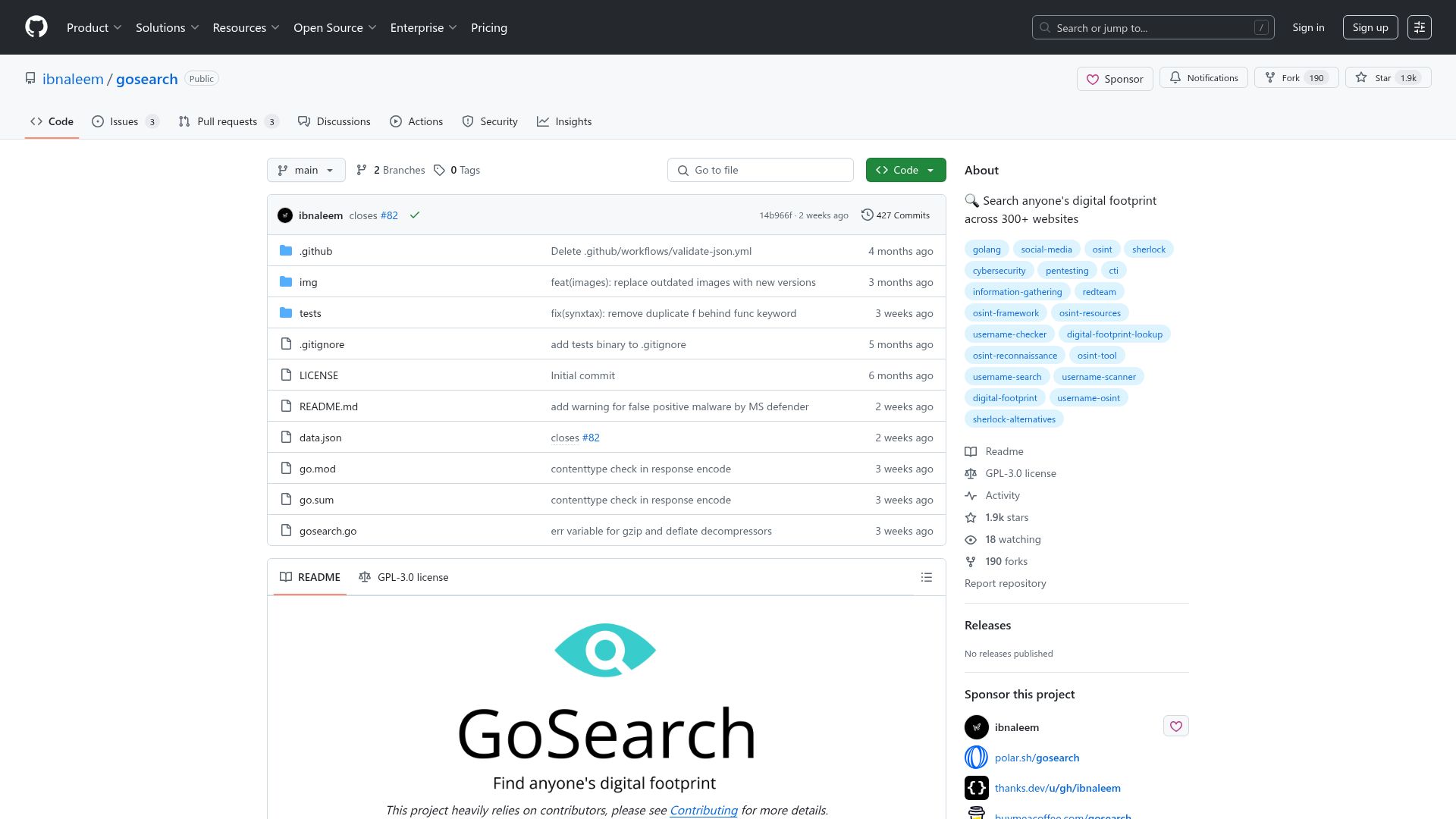This screenshot has width=1456, height=819.
Task: Expand the Open Source menu
Action: click(334, 27)
